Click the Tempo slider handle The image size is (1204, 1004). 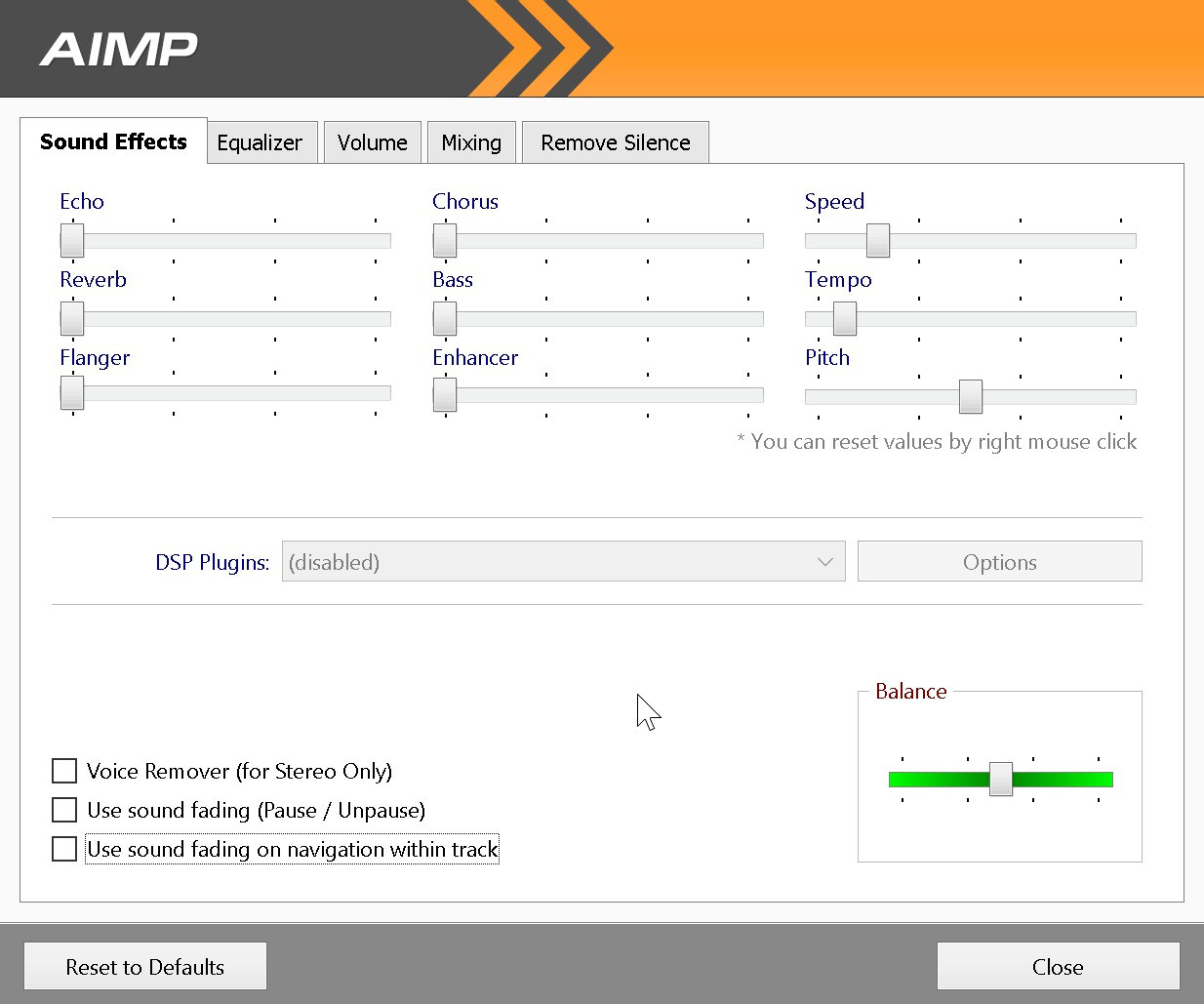point(845,318)
